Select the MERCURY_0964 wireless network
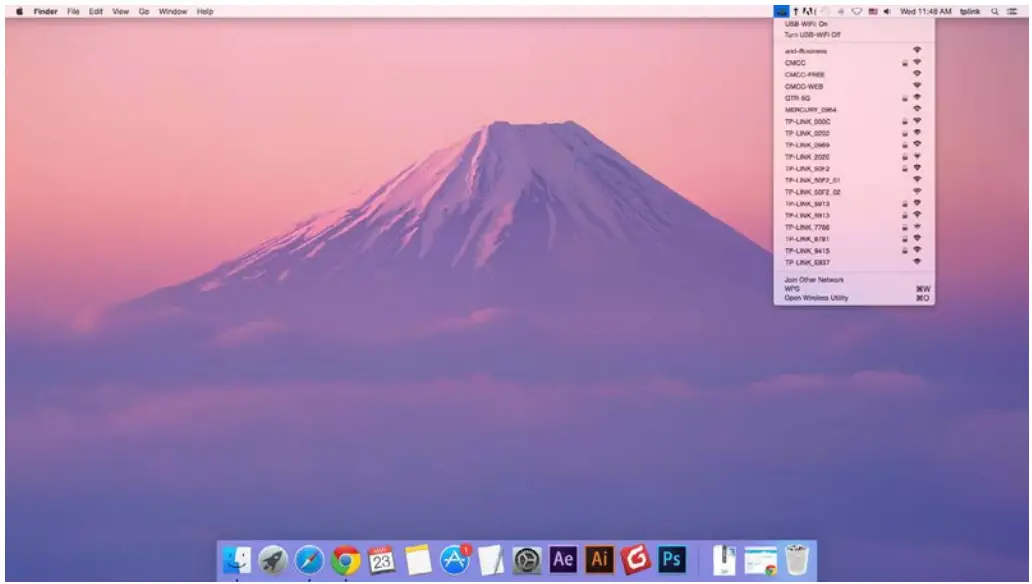Image resolution: width=1032 pixels, height=584 pixels. click(x=811, y=109)
